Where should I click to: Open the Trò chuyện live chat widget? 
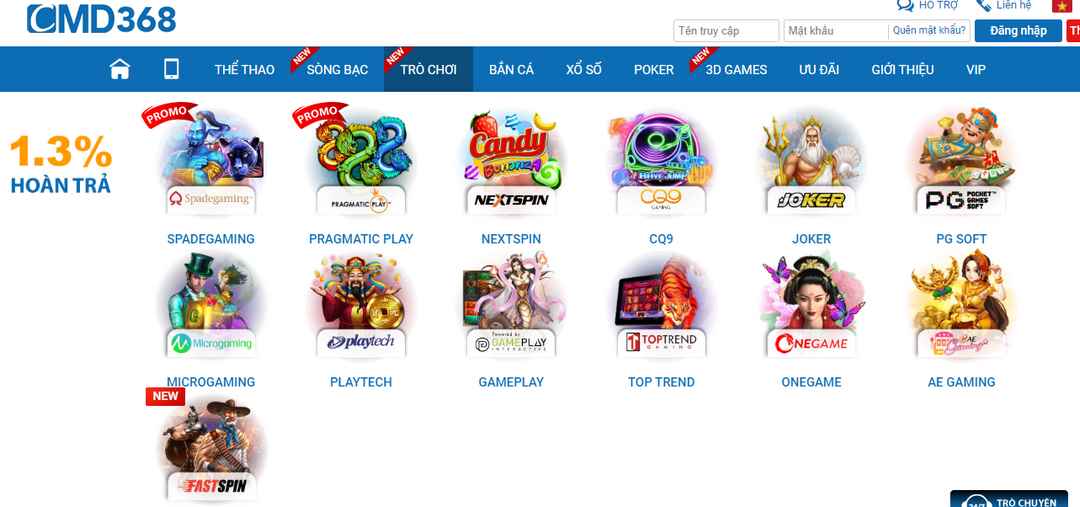(x=1008, y=499)
